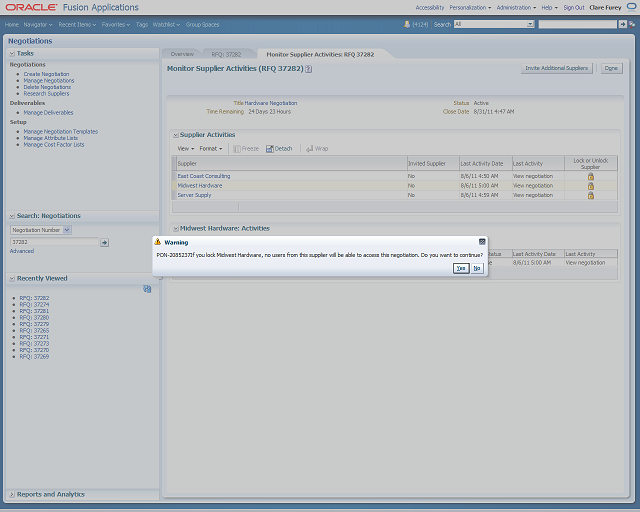Click the negotiation number input field
Viewport: 640px width, 512px height.
[x=54, y=242]
